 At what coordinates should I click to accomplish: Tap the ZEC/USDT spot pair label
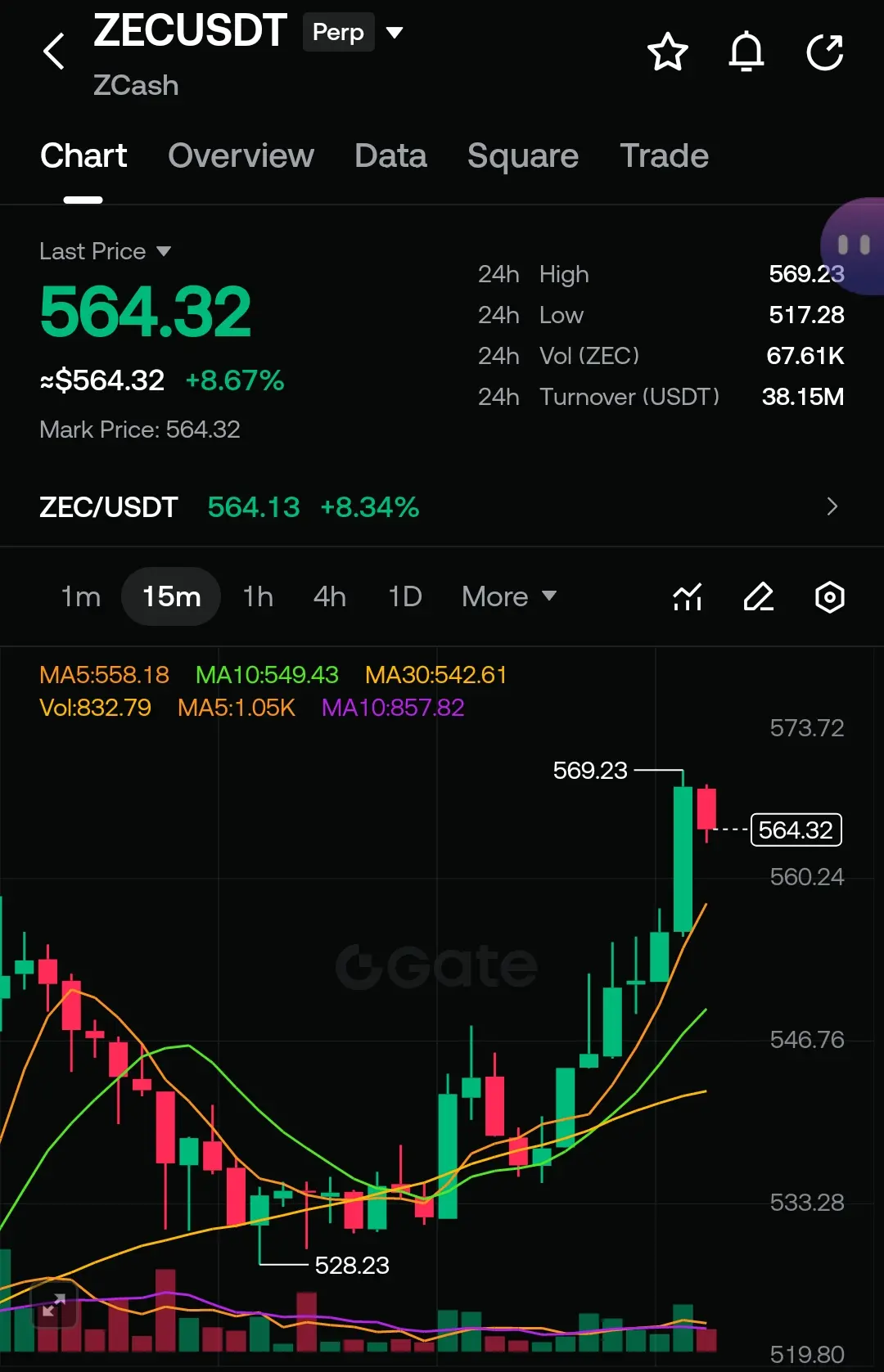(109, 507)
